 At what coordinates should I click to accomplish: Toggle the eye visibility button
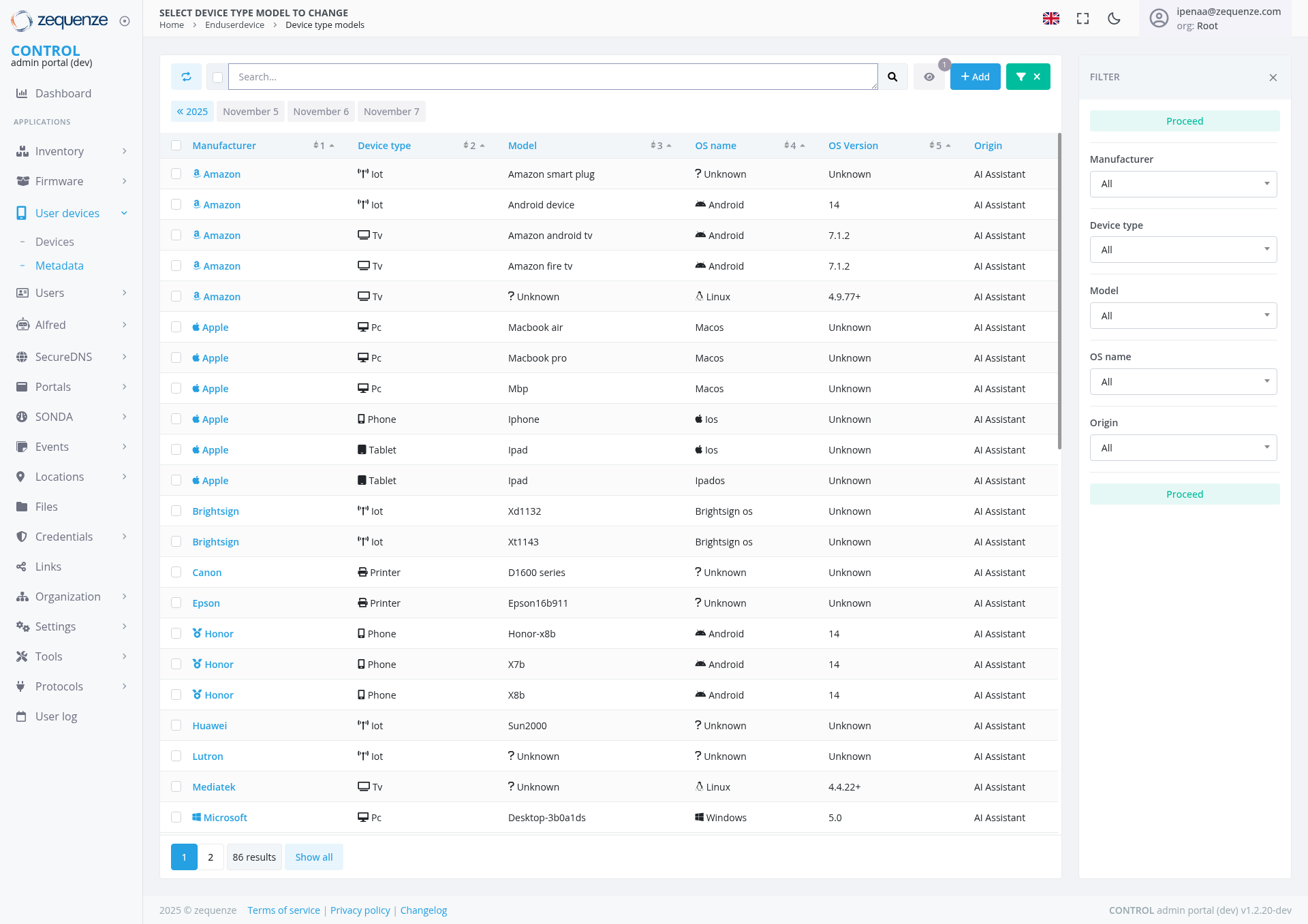point(929,77)
